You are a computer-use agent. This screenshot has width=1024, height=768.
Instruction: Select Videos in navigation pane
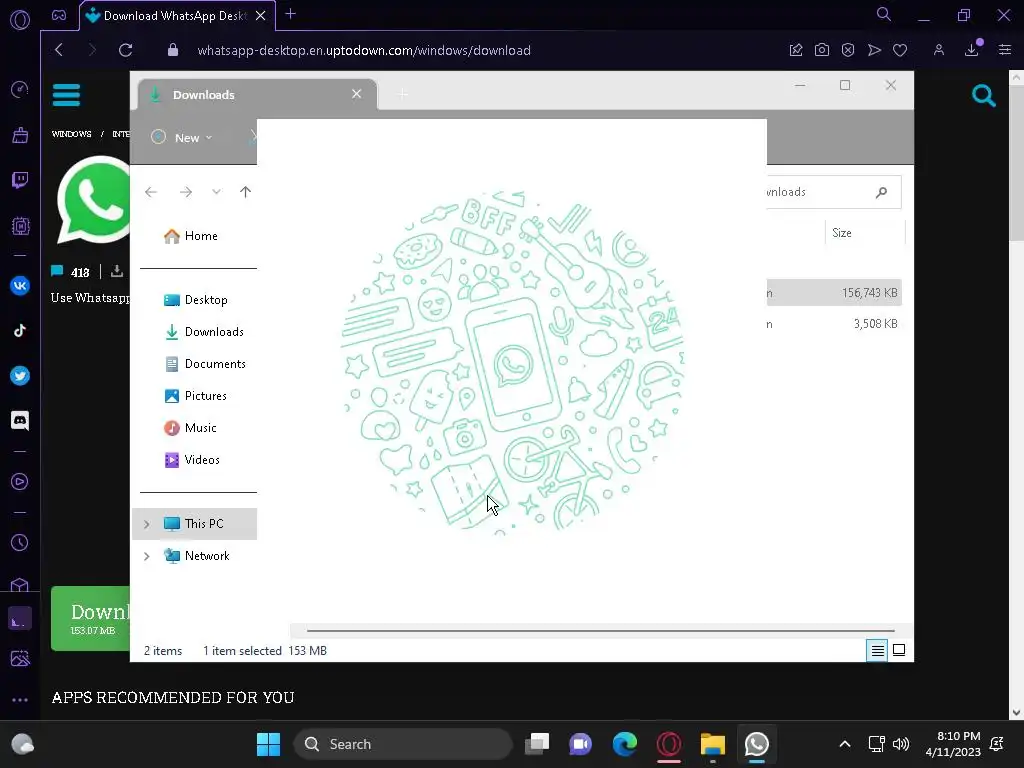(x=192, y=460)
